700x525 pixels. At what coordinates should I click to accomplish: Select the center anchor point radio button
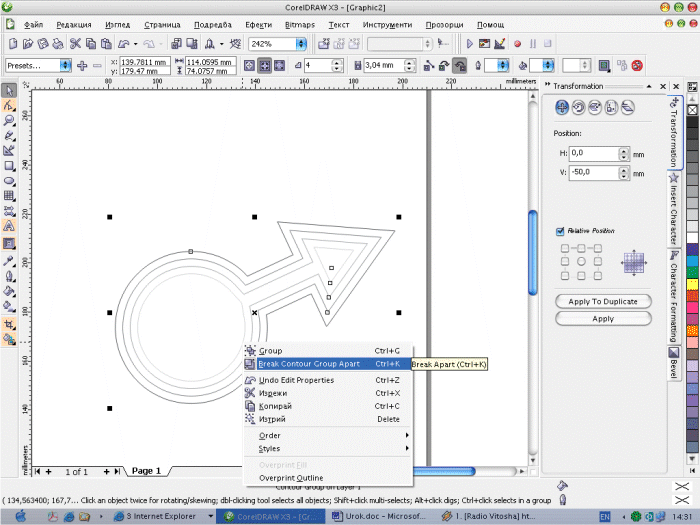581,262
